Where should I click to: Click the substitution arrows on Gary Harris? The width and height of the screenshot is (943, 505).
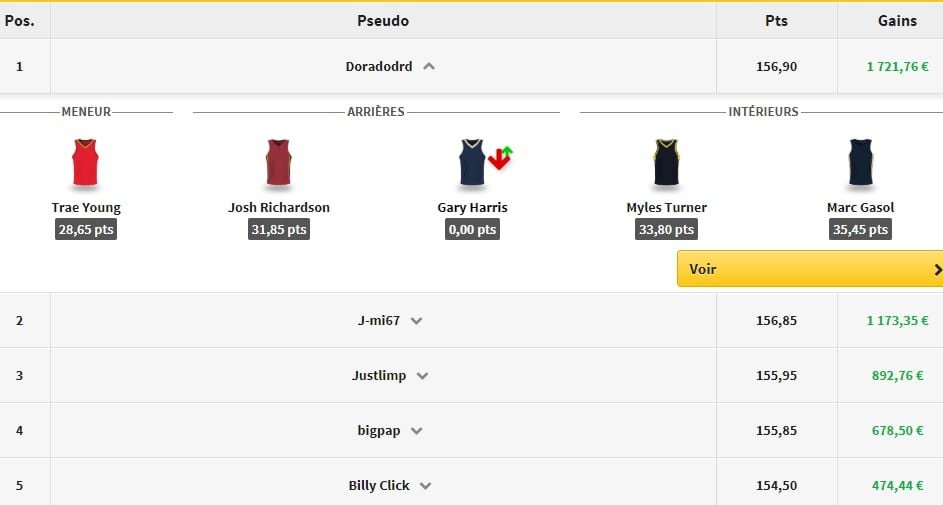tap(500, 157)
